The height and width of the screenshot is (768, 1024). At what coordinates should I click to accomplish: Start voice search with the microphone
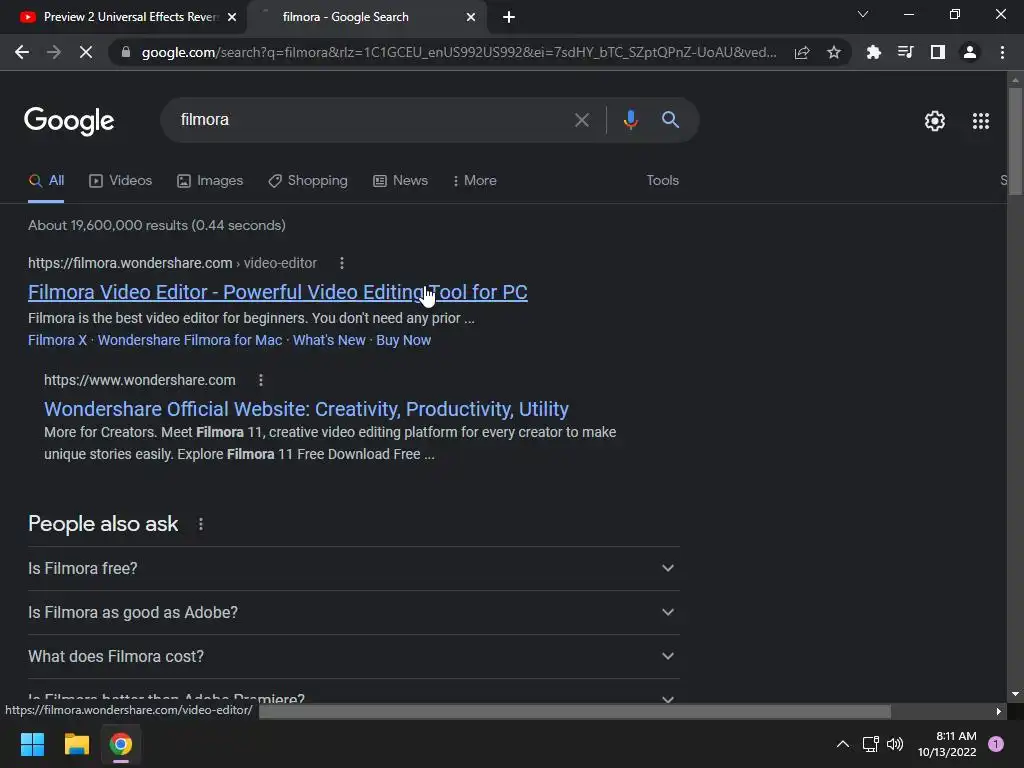point(630,120)
